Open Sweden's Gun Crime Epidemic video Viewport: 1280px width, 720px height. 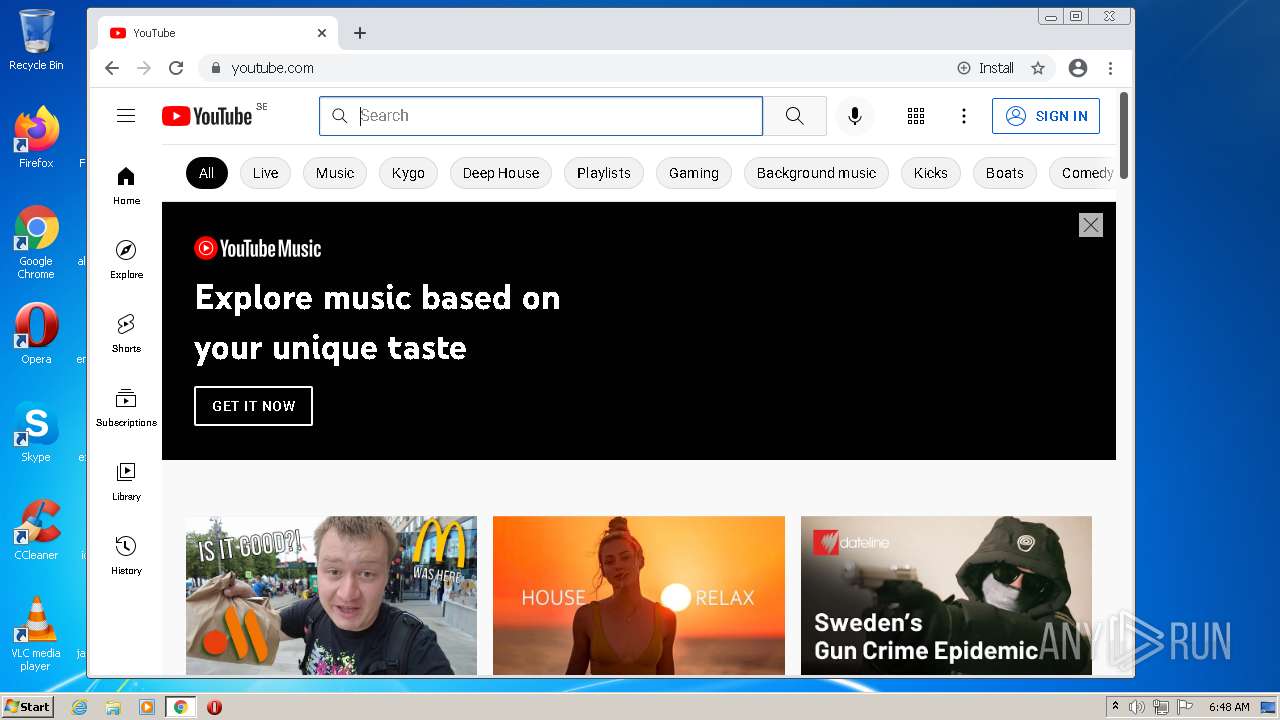tap(946, 595)
